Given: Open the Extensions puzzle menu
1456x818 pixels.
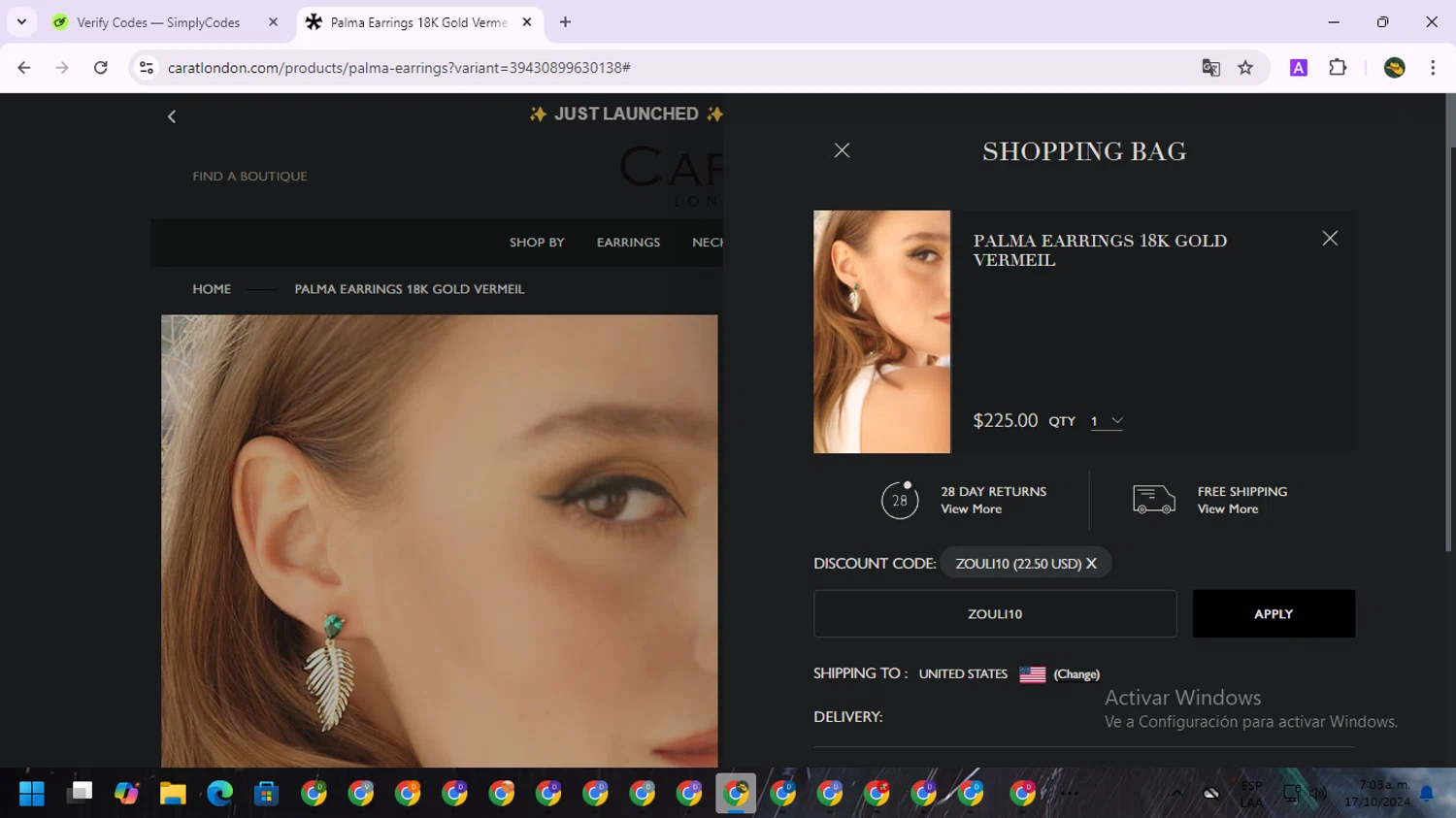Looking at the screenshot, I should 1338,68.
